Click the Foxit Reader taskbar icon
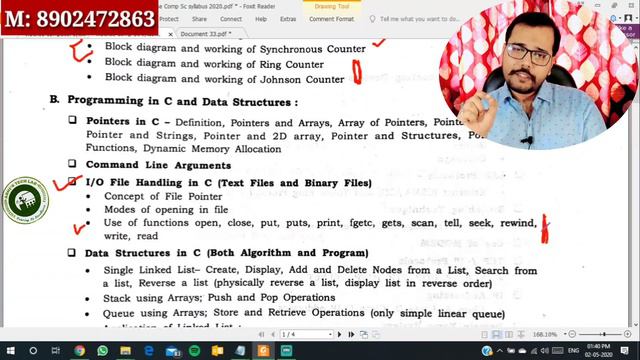The height and width of the screenshot is (360, 640). coord(263,351)
